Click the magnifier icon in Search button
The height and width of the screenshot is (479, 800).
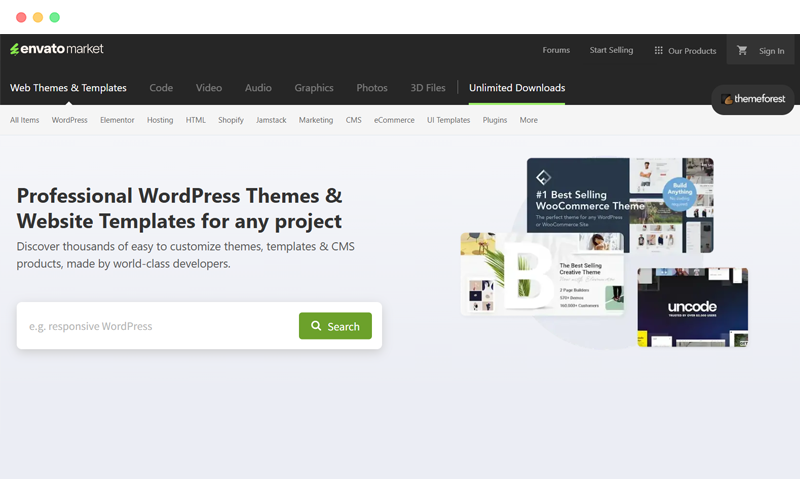[x=316, y=325]
